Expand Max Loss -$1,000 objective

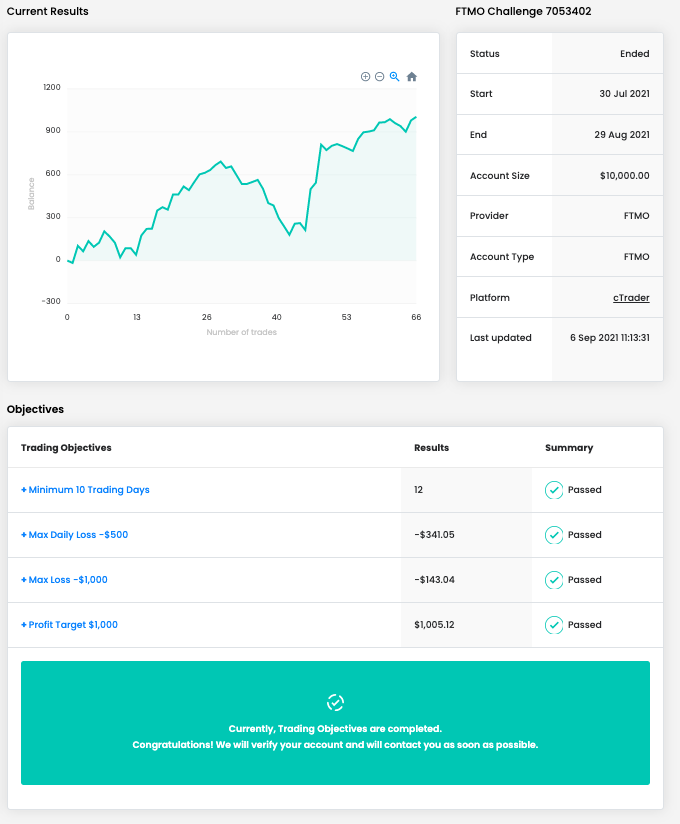(x=64, y=580)
